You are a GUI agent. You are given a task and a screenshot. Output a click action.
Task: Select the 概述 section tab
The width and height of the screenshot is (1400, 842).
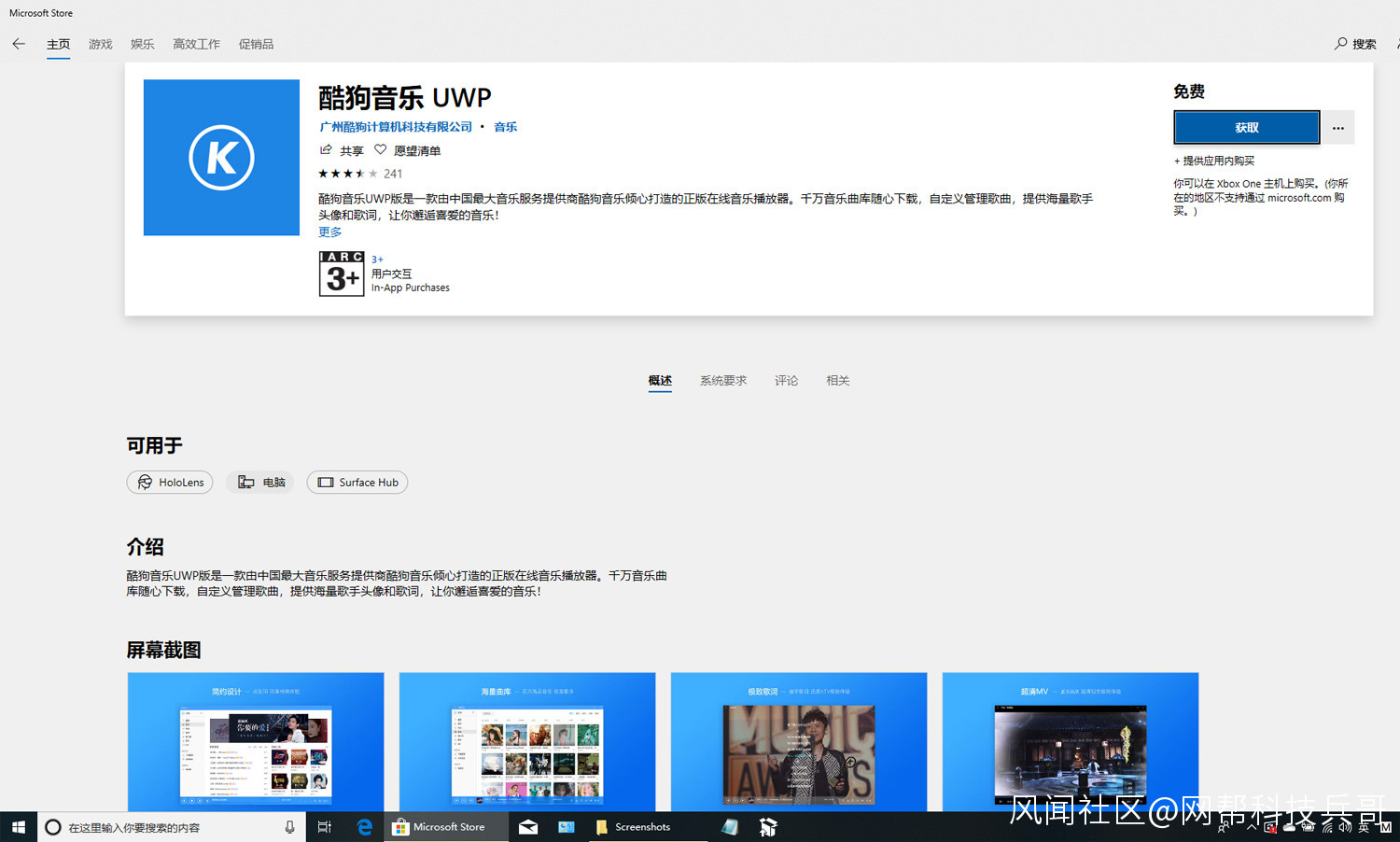coord(660,381)
